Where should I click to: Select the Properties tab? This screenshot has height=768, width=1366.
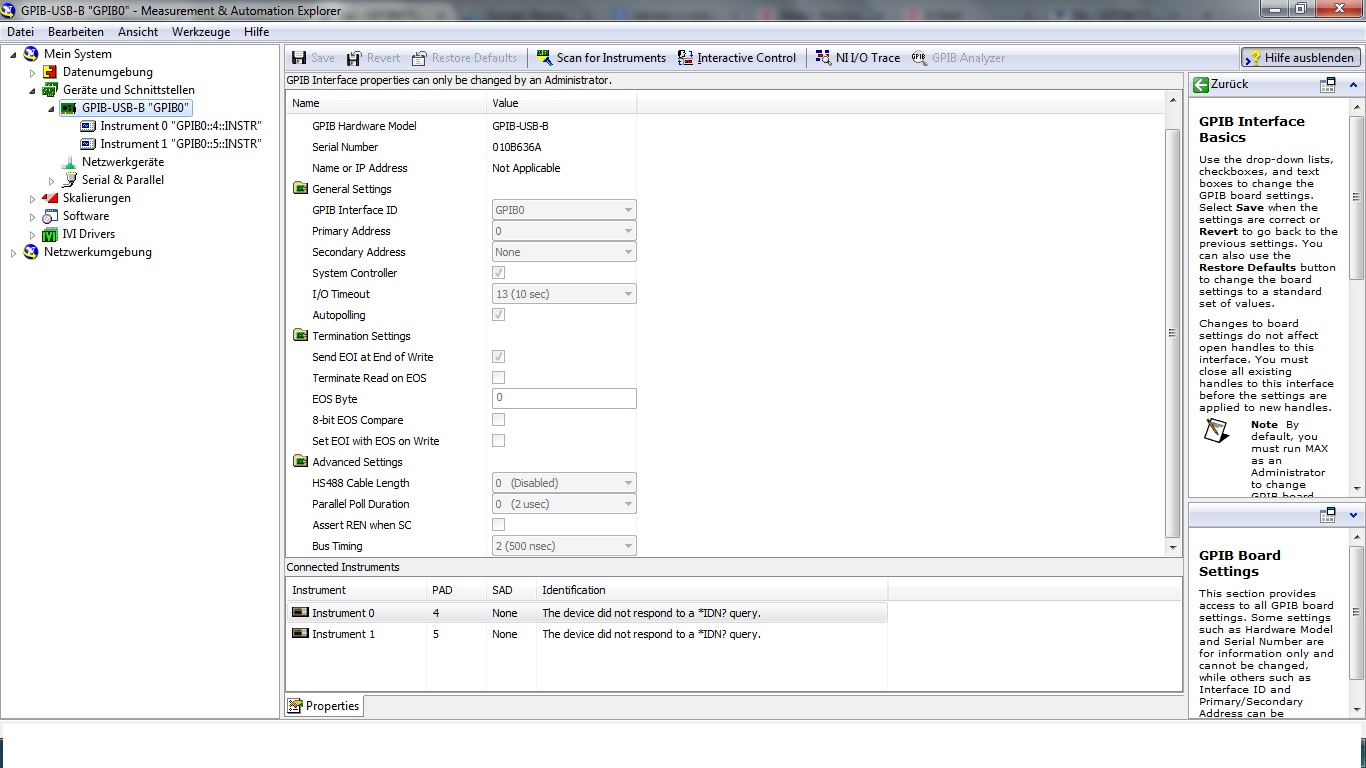(323, 706)
